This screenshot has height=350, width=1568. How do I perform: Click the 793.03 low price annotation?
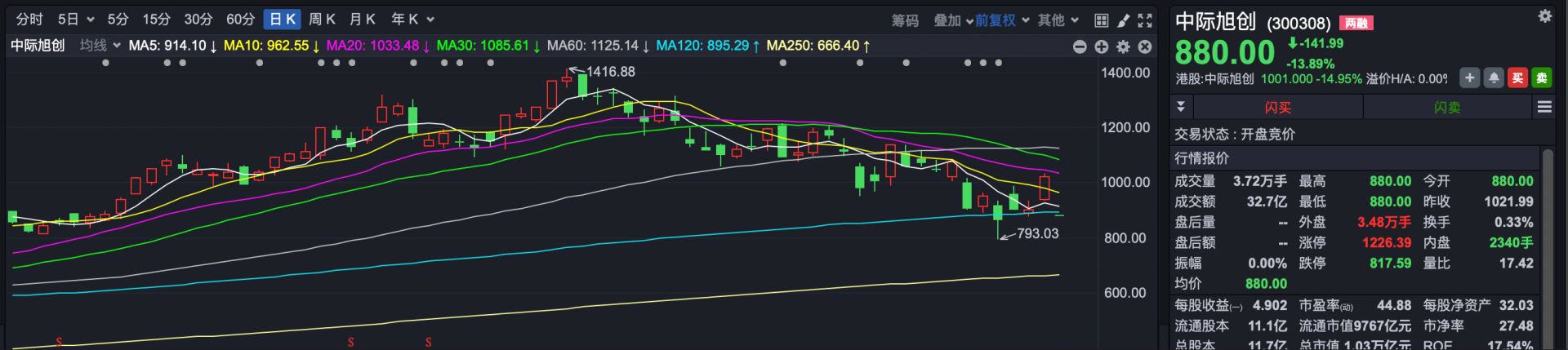[x=1037, y=233]
